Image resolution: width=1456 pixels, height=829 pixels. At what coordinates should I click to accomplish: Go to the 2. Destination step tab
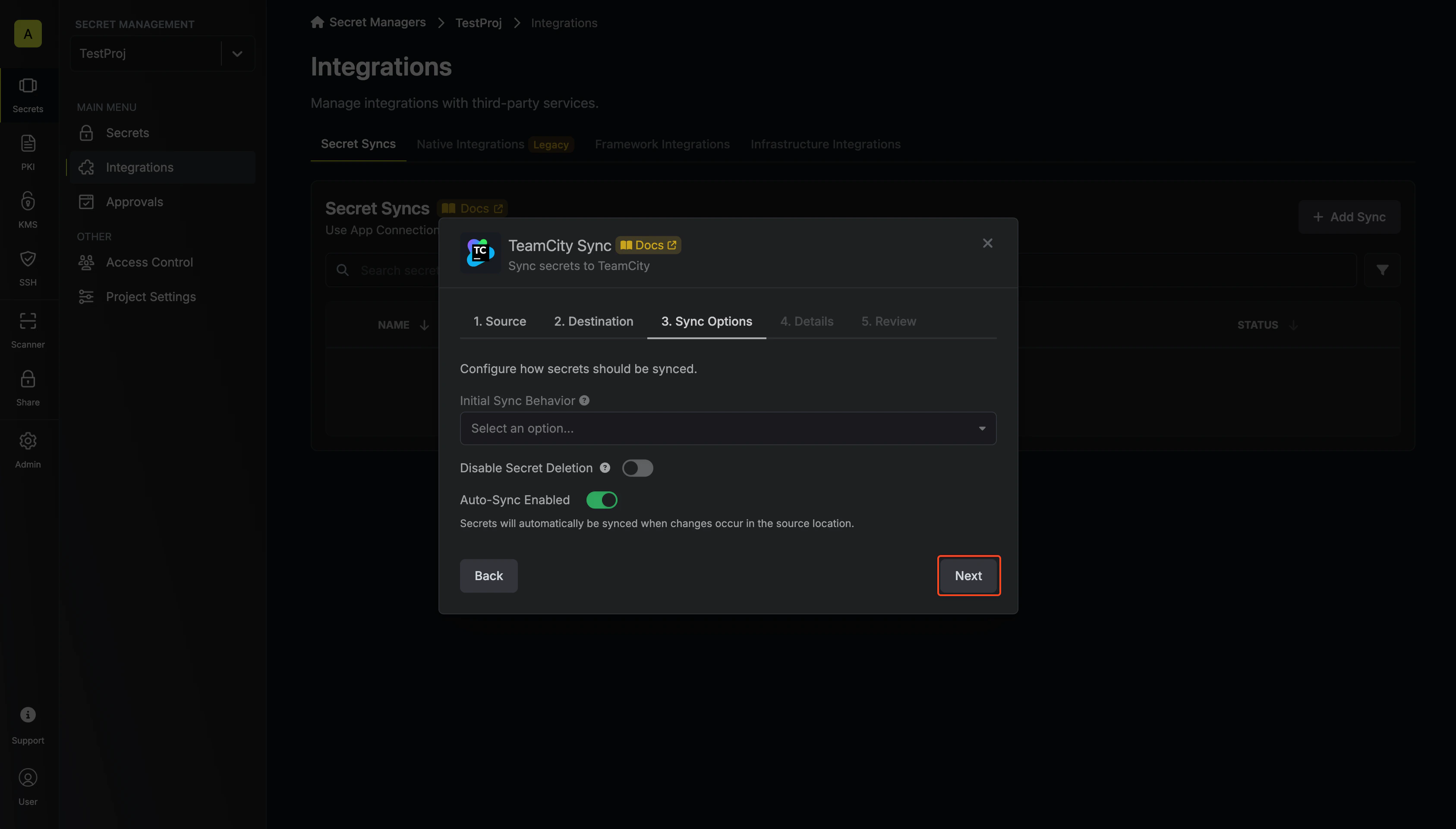click(x=593, y=321)
